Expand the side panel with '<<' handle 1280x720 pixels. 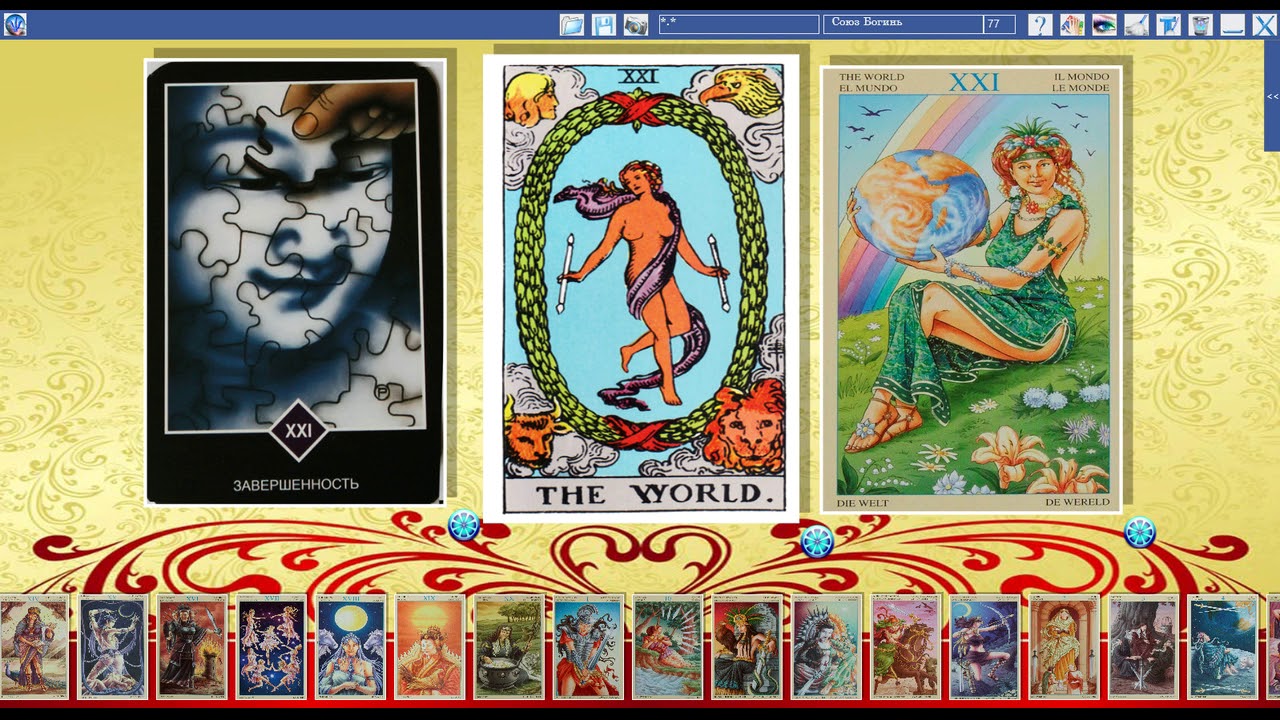click(1272, 96)
